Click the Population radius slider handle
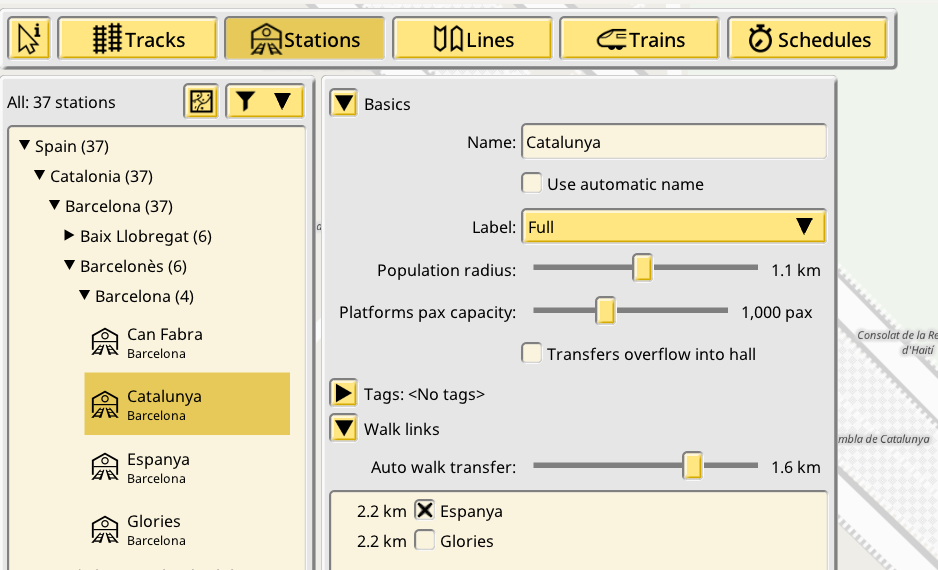The height and width of the screenshot is (570, 938). coord(643,268)
